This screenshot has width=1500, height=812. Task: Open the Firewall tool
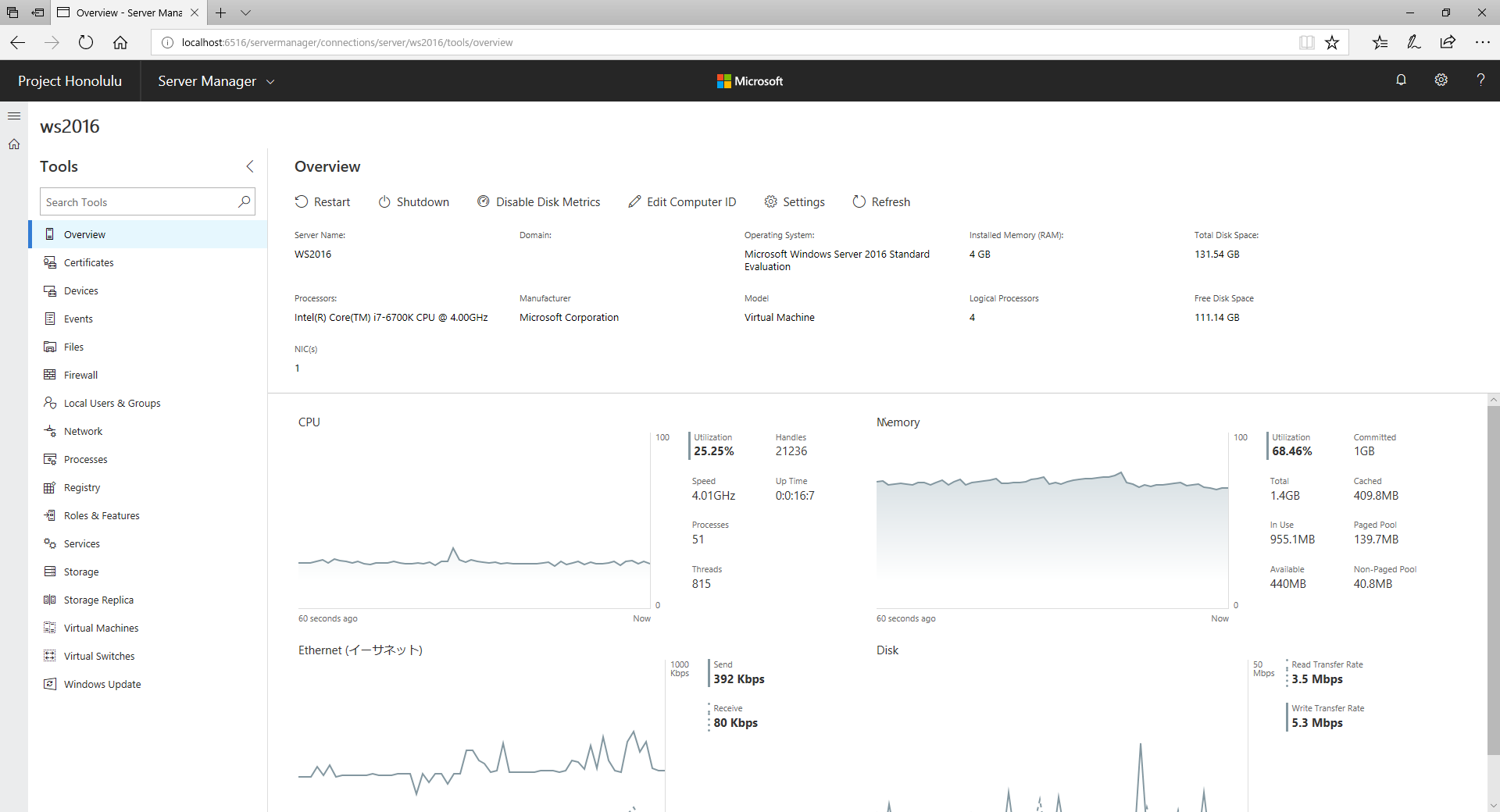[80, 375]
